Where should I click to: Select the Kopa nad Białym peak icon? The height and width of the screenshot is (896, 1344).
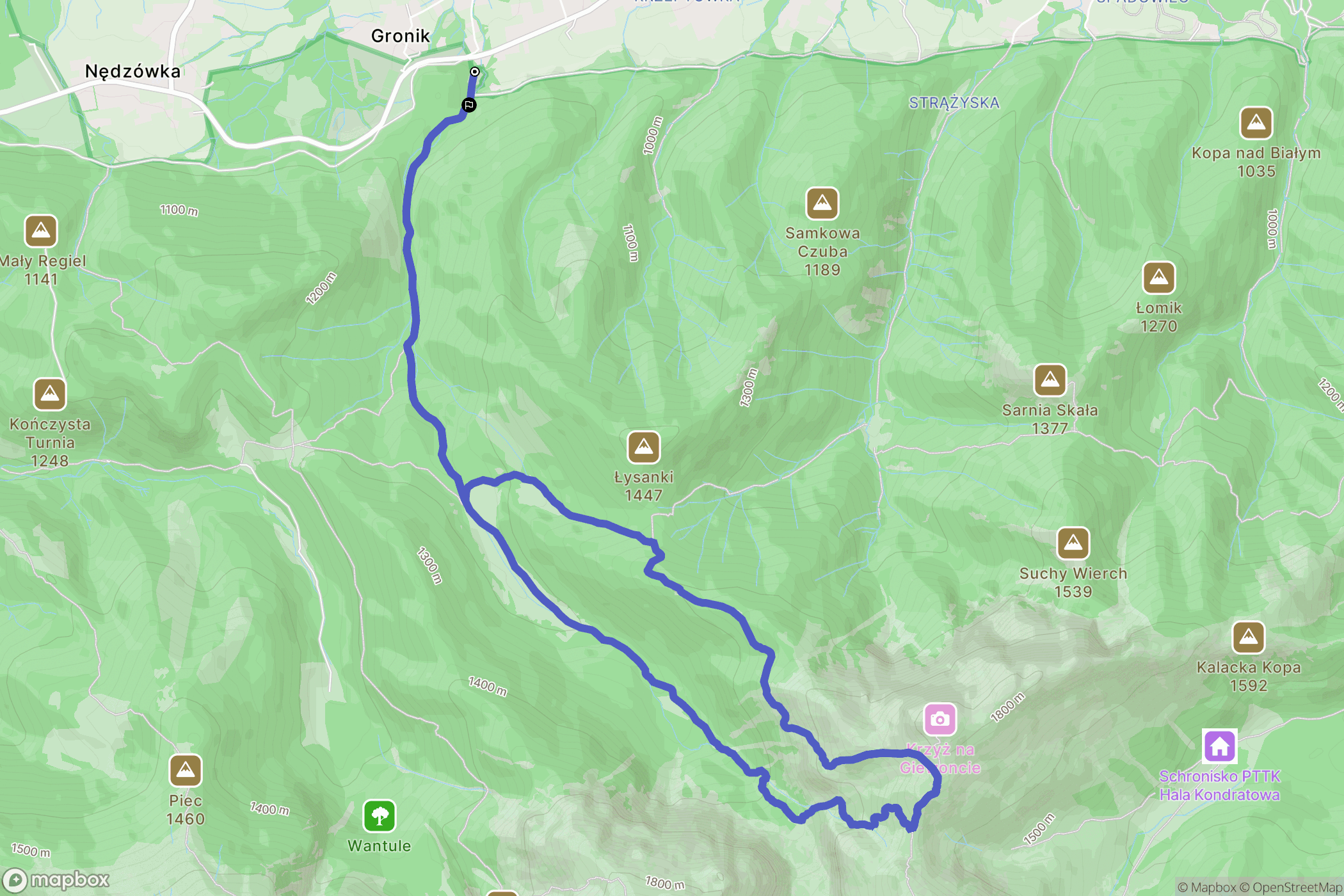(1256, 123)
